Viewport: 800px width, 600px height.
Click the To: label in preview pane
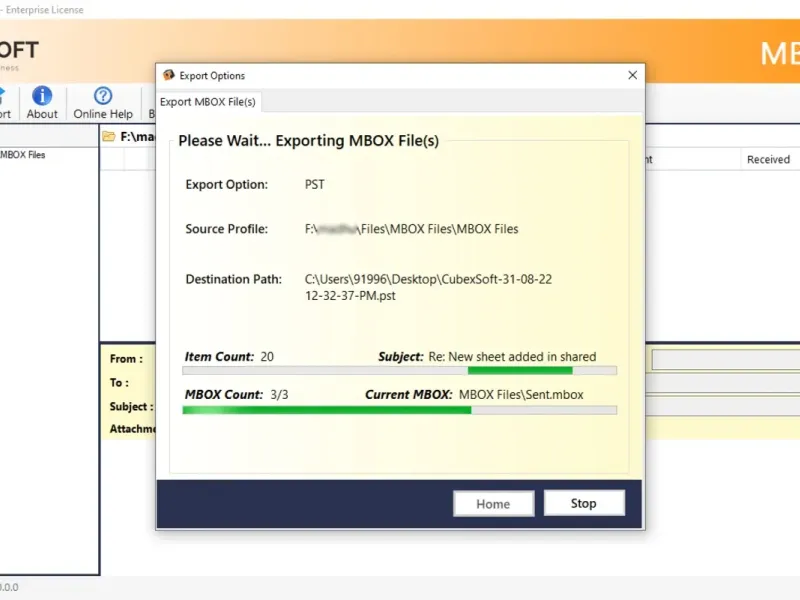click(x=119, y=383)
